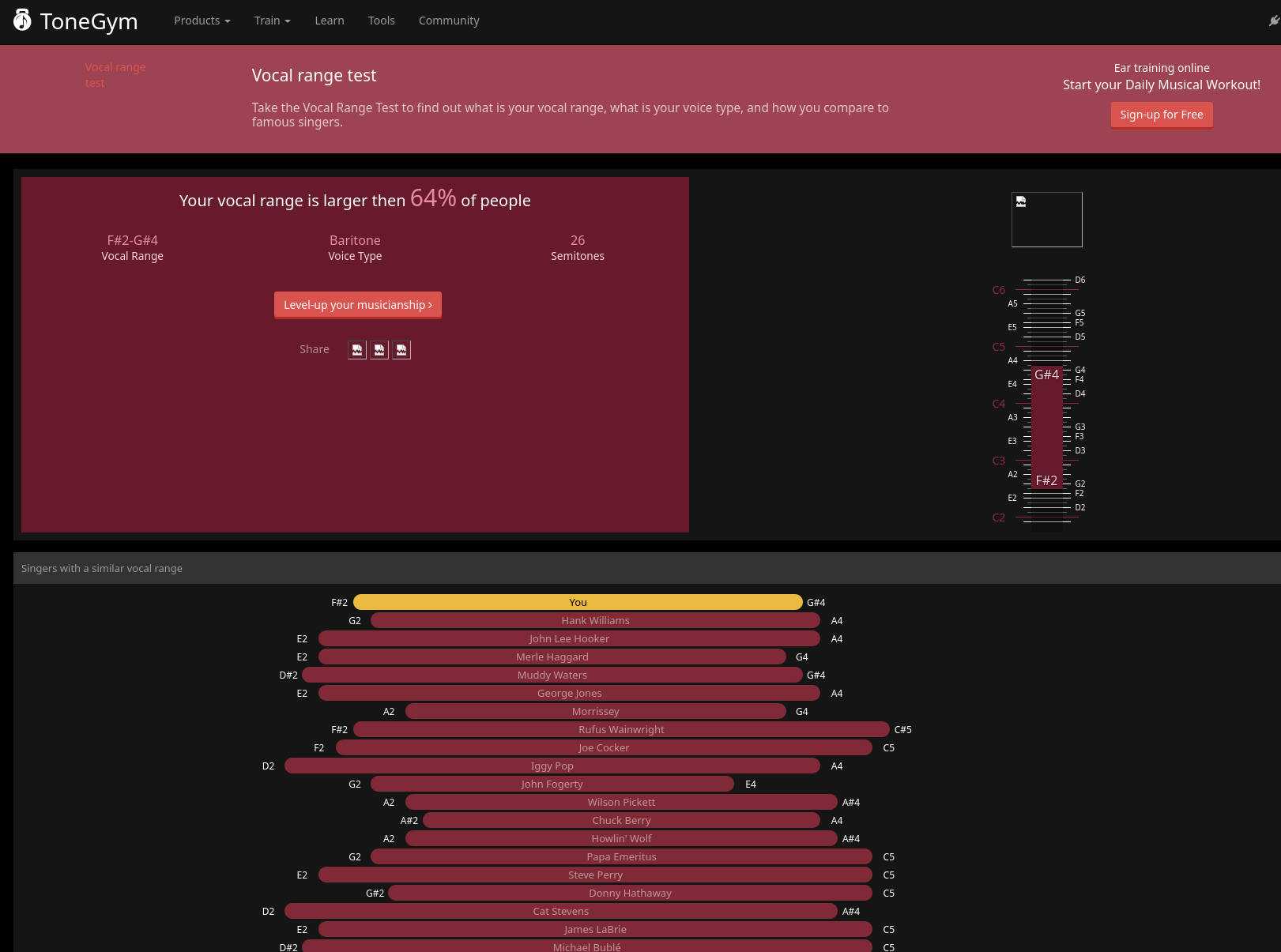Click the G#2 note beside Donny Hathaway
Image resolution: width=1281 pixels, height=952 pixels.
point(375,893)
